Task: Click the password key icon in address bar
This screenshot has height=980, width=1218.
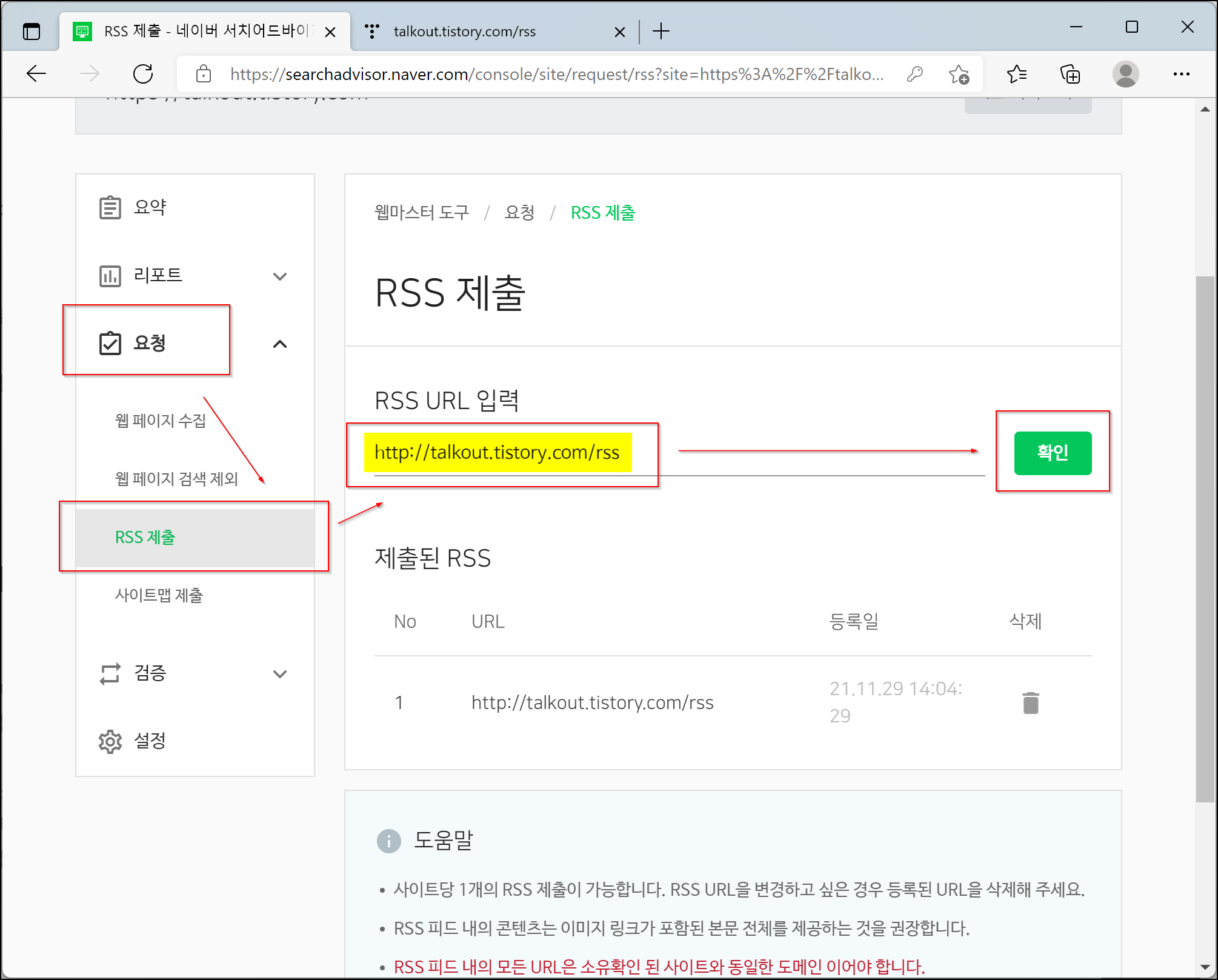Action: coord(914,74)
